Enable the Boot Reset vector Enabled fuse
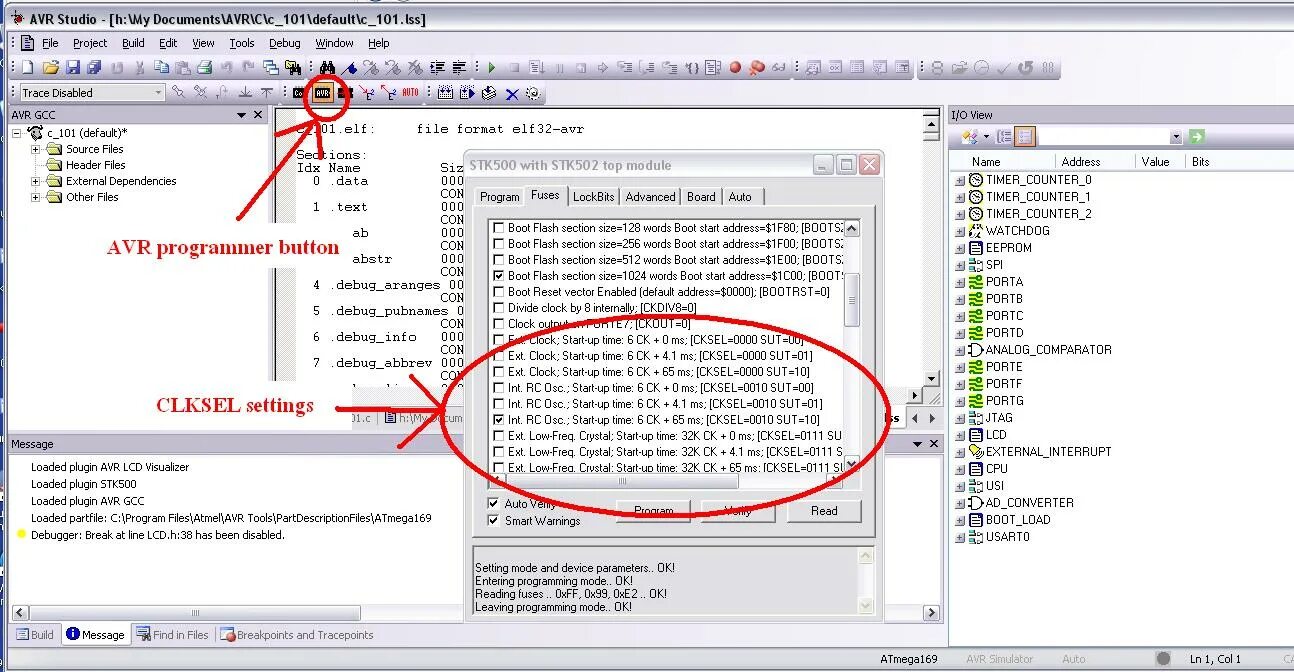This screenshot has height=672, width=1294. [x=500, y=292]
